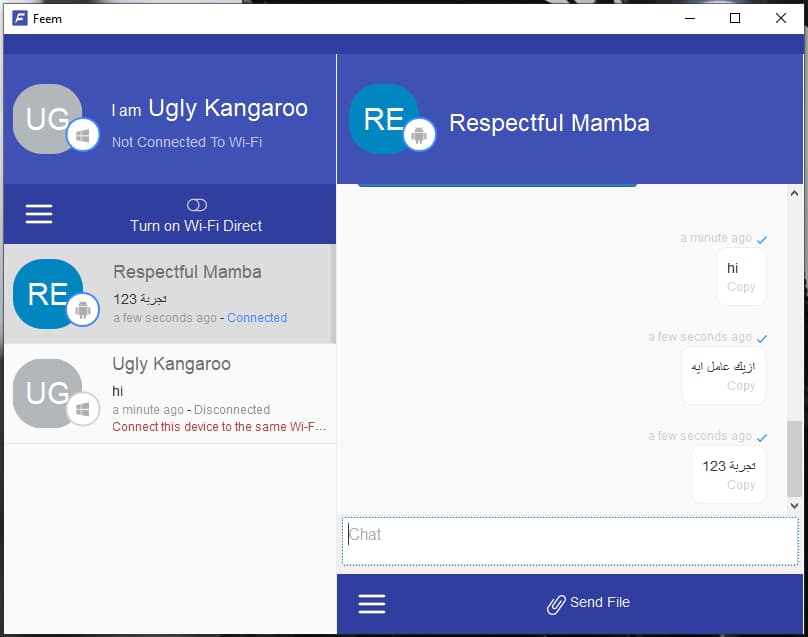Image resolution: width=808 pixels, height=637 pixels.
Task: Click the Send File button text
Action: (600, 602)
